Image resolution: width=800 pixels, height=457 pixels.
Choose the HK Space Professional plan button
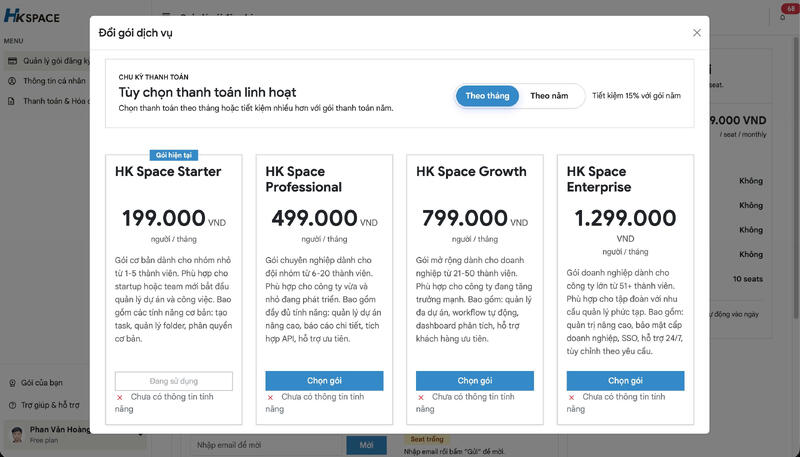[x=324, y=380]
